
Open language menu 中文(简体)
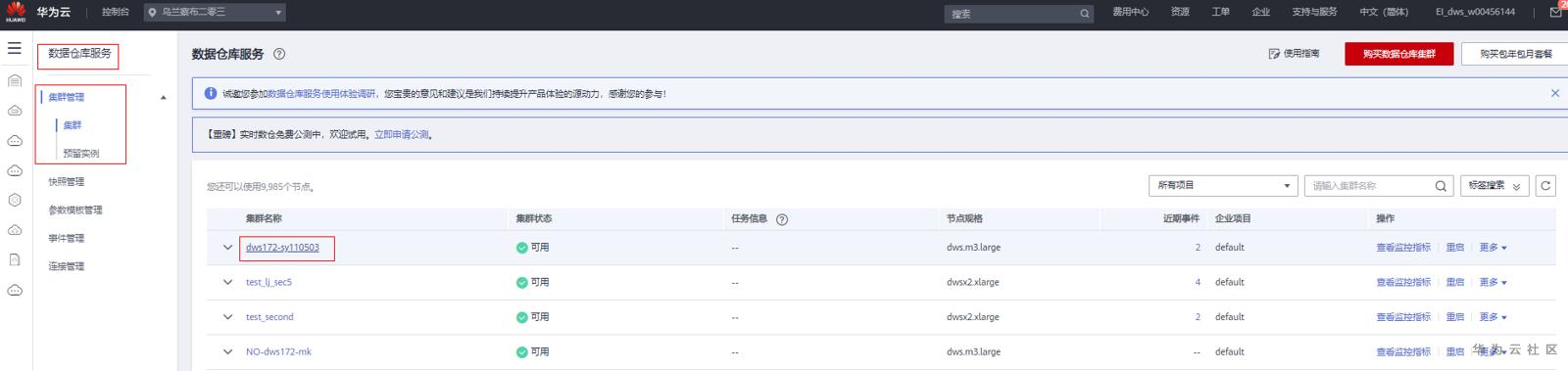(x=1384, y=12)
